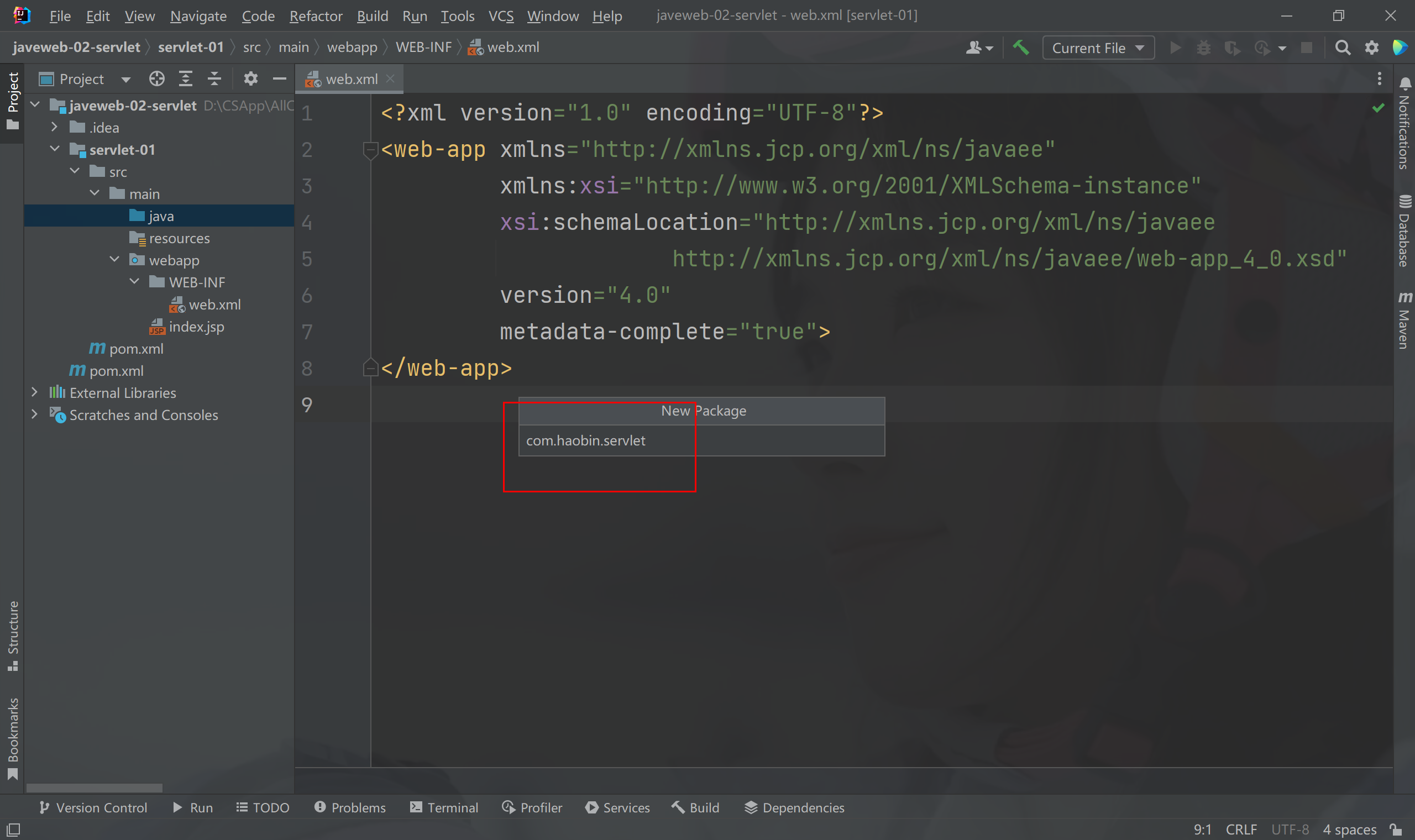Click the 9:1 caret position status entry
Viewport: 1415px width, 840px height.
[1202, 830]
